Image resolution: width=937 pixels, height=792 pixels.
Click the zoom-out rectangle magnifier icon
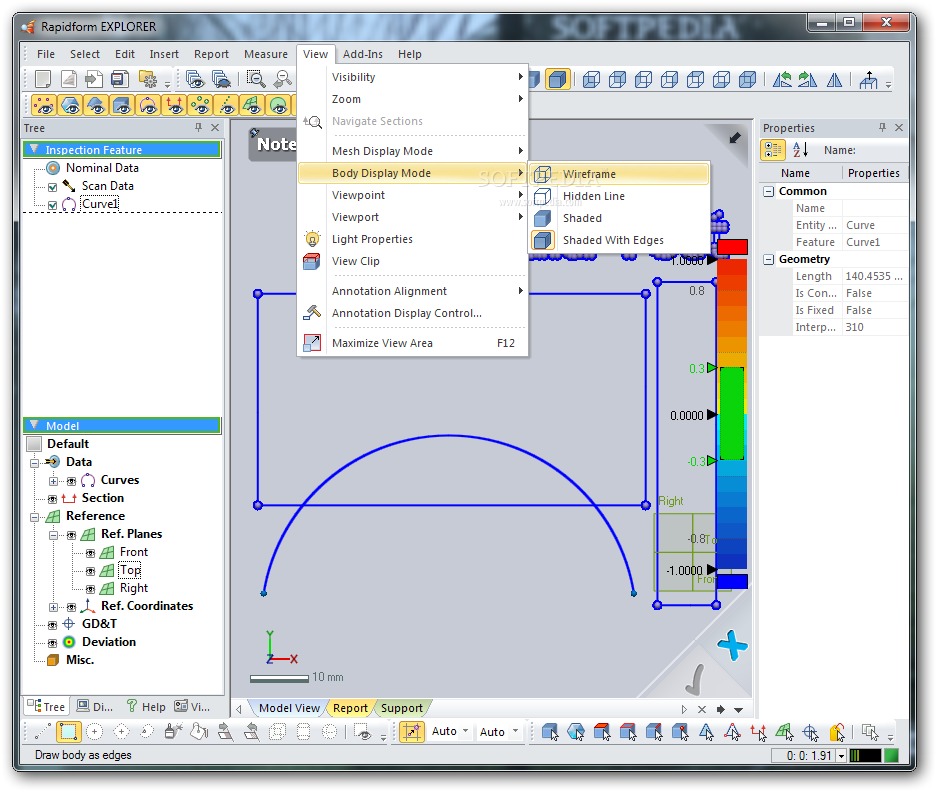(256, 79)
